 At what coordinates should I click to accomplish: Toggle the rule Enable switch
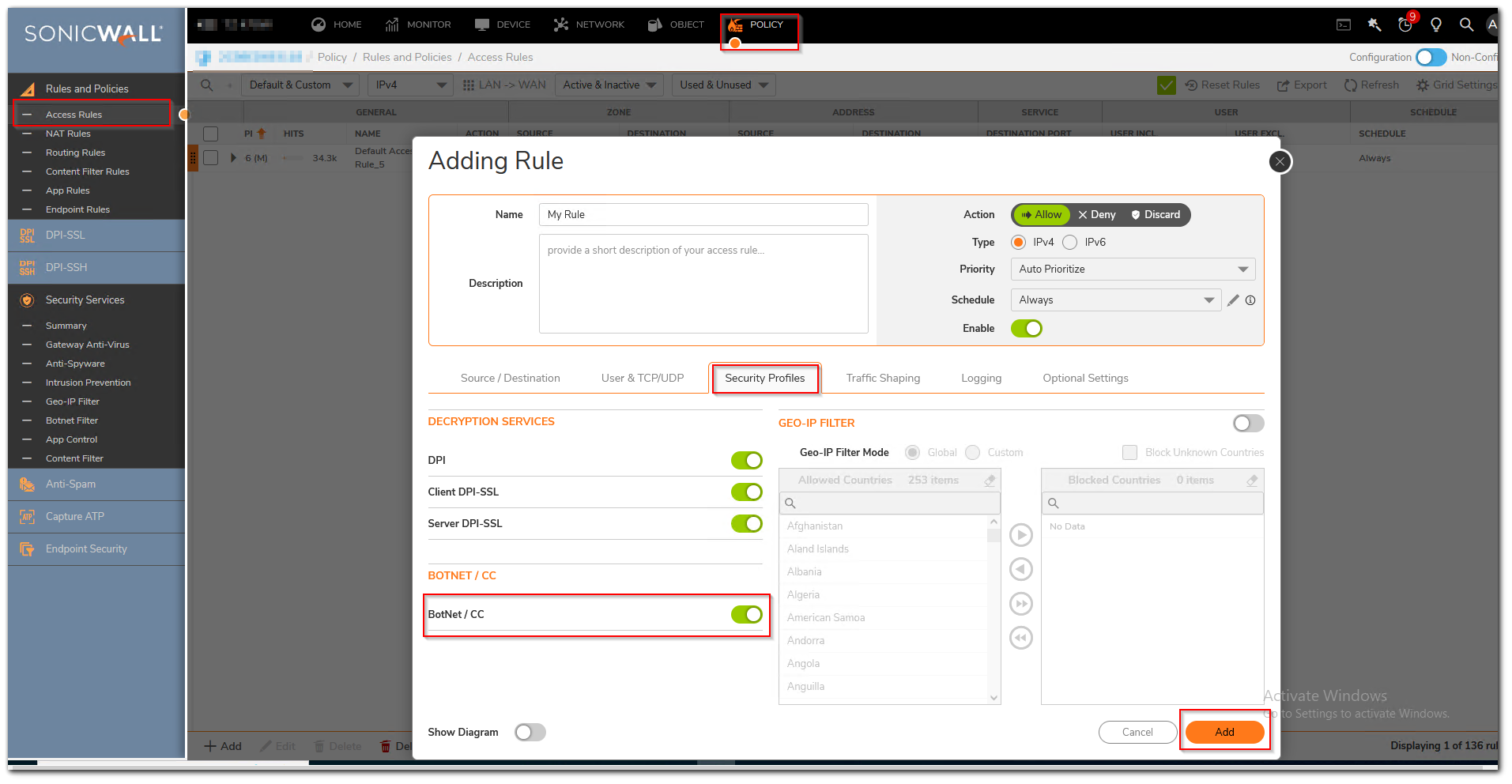(x=1027, y=329)
